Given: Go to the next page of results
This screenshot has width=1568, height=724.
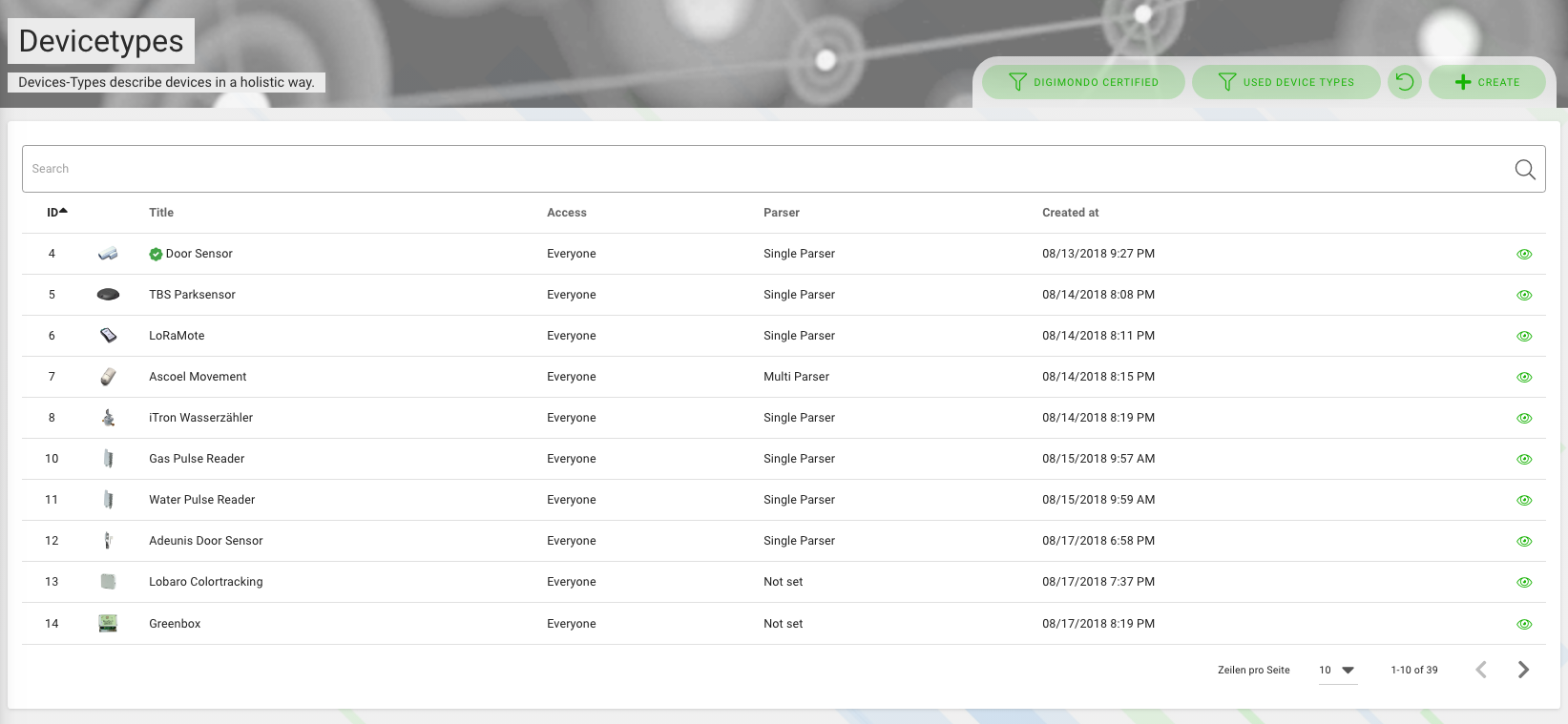Looking at the screenshot, I should 1523,670.
